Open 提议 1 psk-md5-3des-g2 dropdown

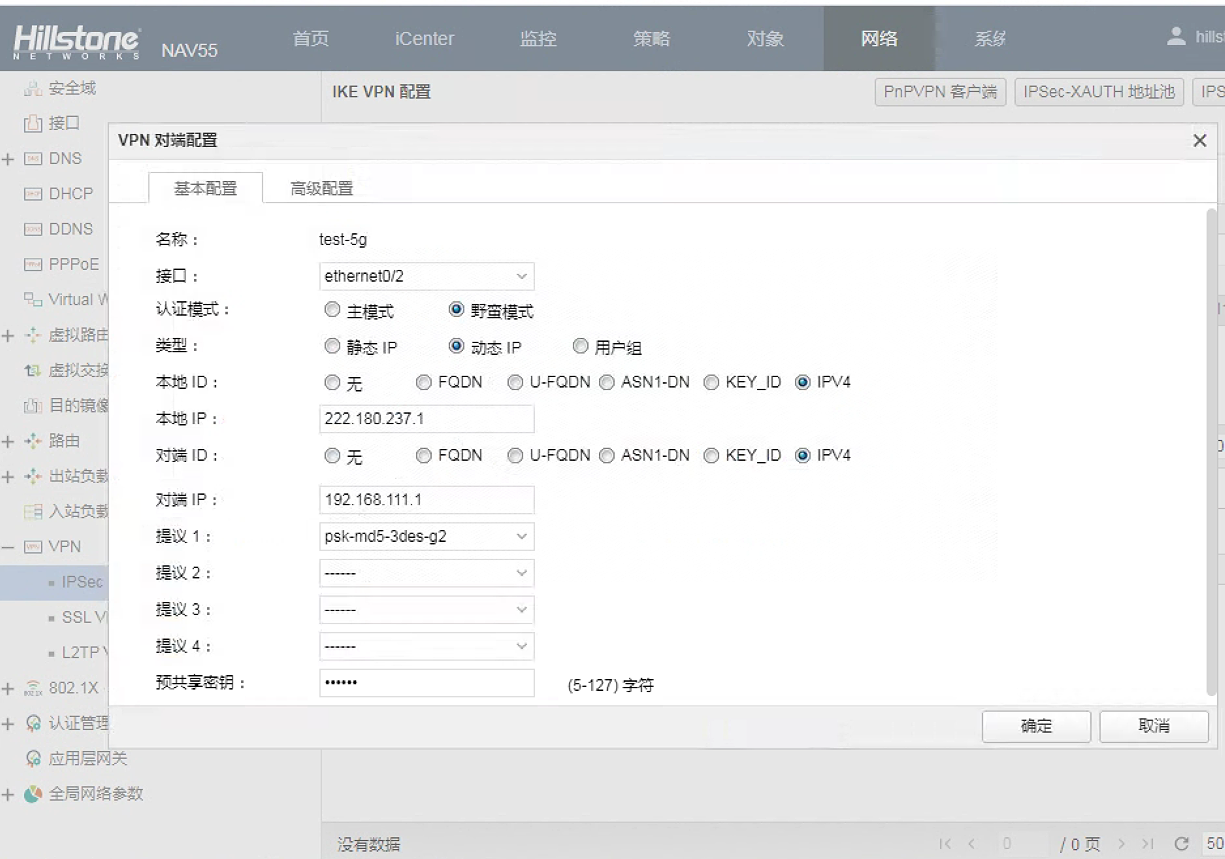(x=427, y=536)
